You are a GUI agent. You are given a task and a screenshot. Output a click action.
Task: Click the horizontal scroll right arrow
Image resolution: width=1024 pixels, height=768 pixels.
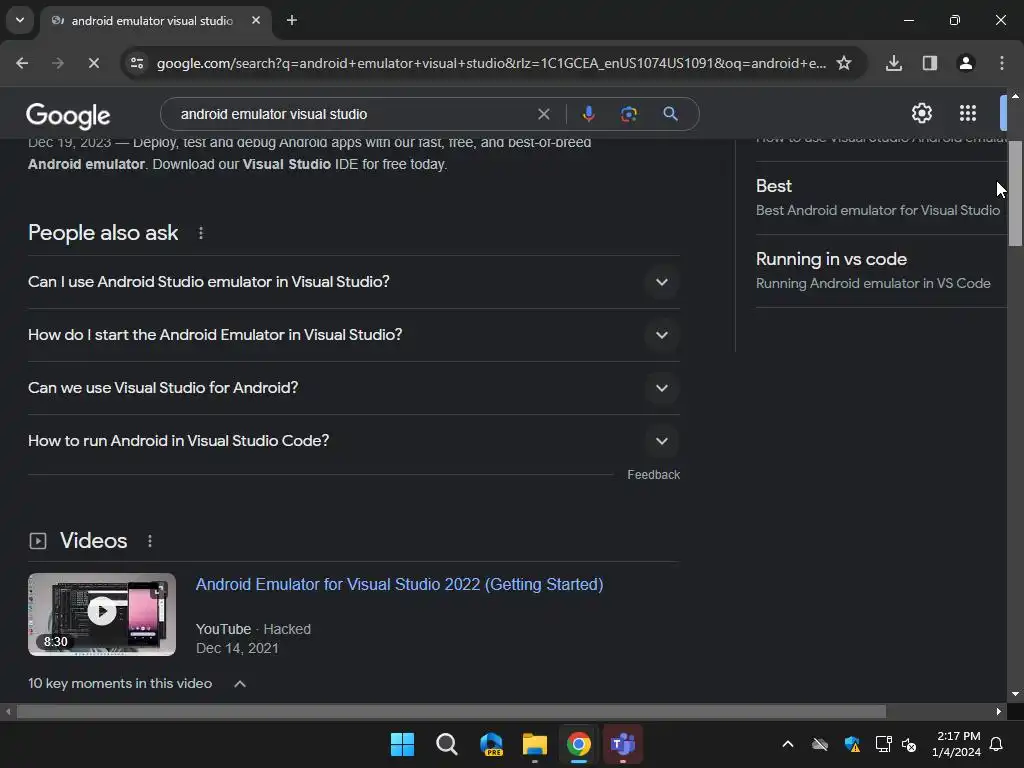pos(999,712)
